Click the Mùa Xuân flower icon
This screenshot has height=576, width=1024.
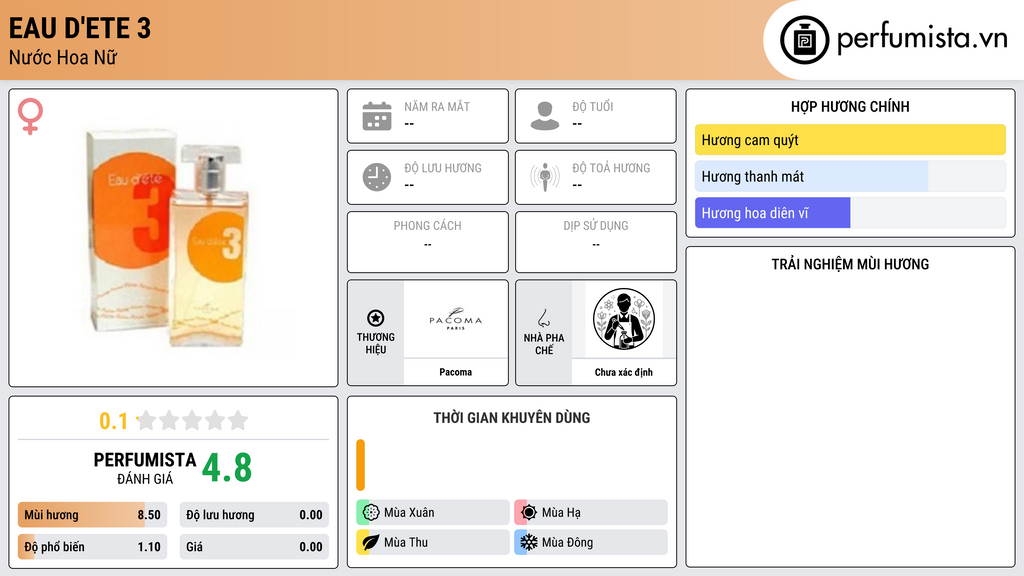point(371,513)
